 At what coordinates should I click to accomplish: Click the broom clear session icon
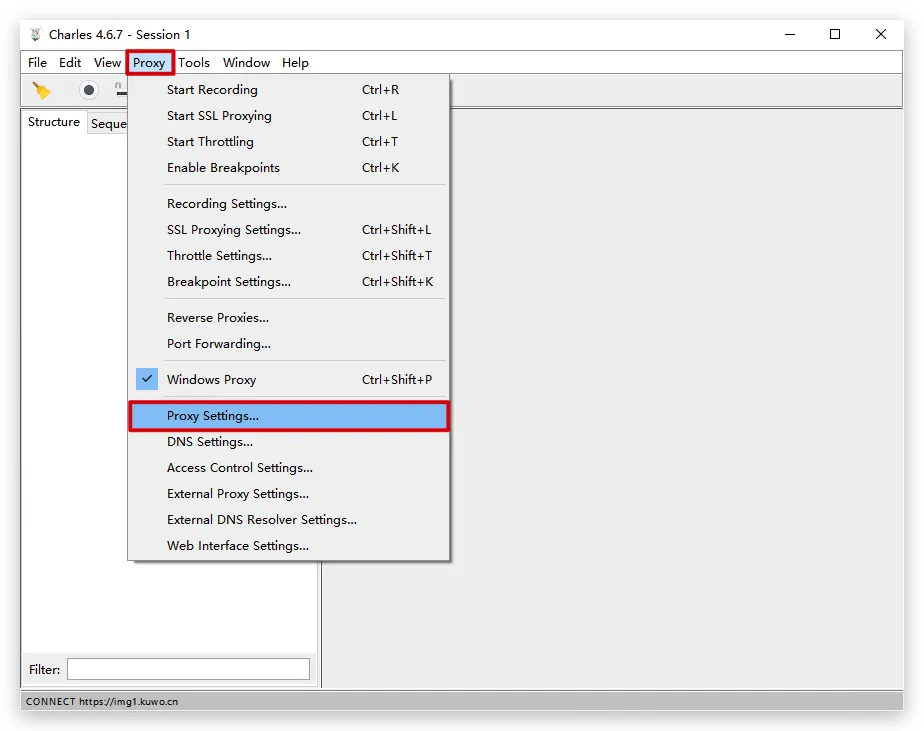pyautogui.click(x=42, y=91)
